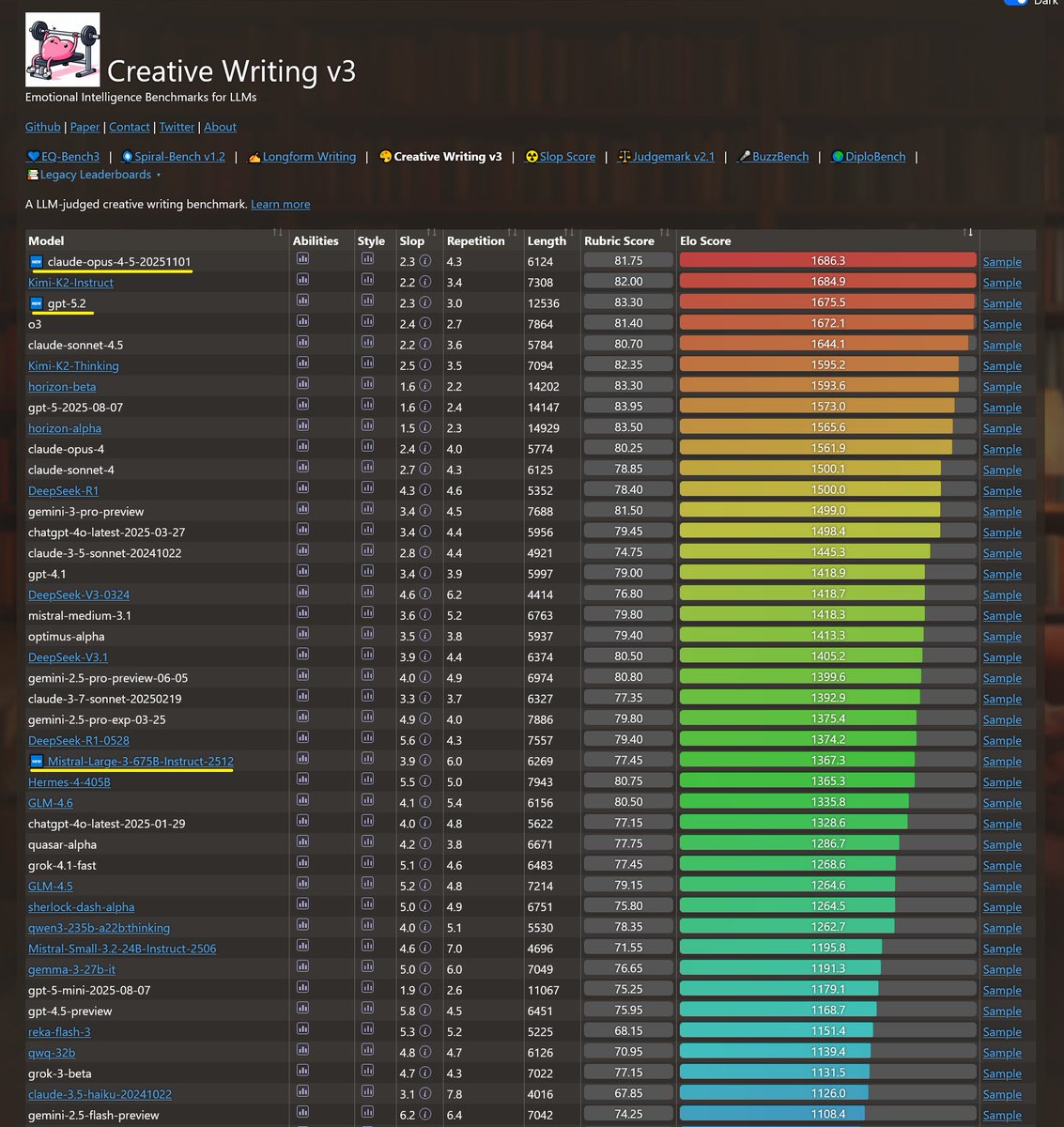1064x1127 pixels.
Task: Open Style chart icon for DeepSeek-R1
Action: 367,488
